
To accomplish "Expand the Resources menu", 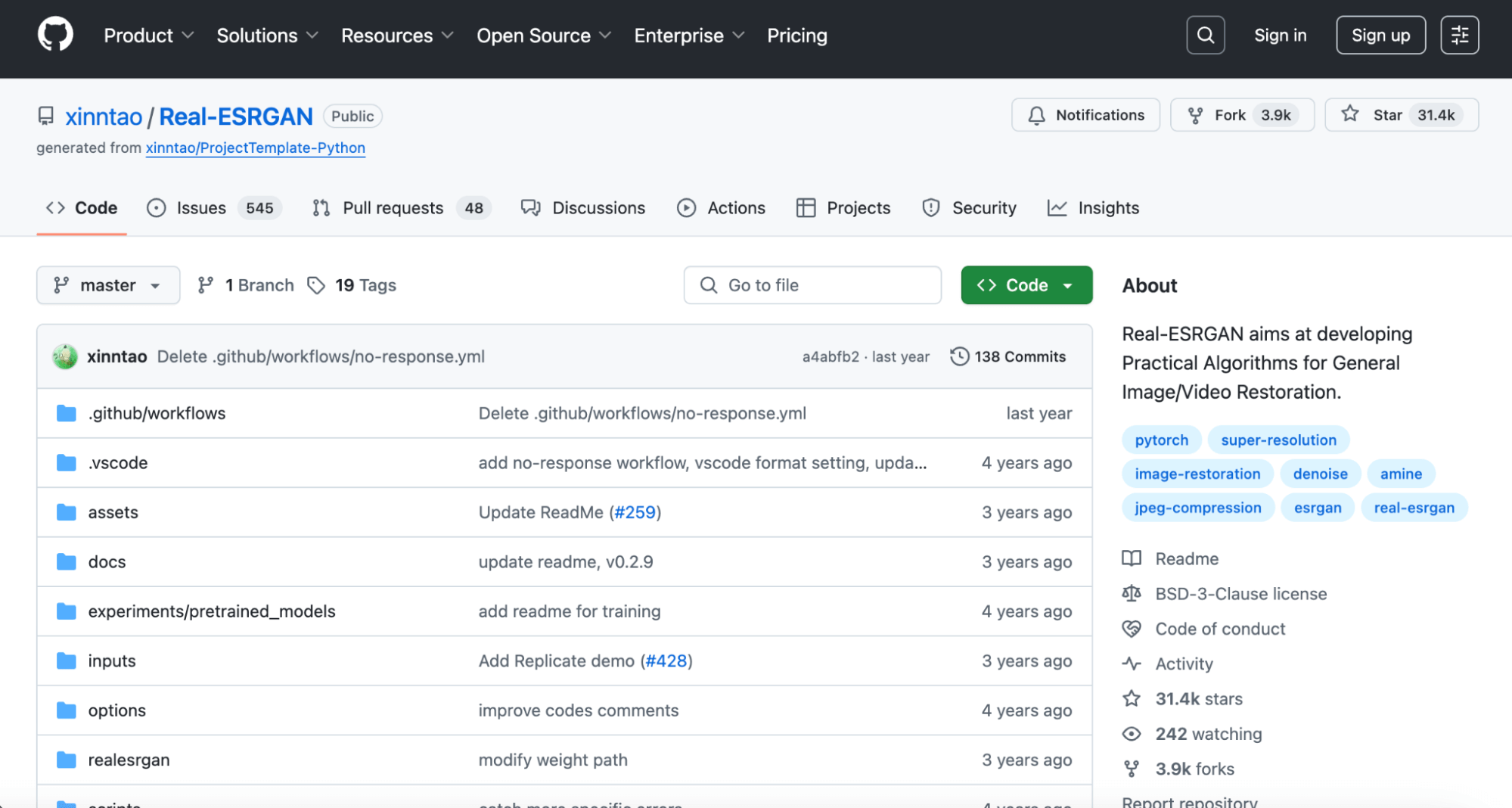I will tap(397, 36).
